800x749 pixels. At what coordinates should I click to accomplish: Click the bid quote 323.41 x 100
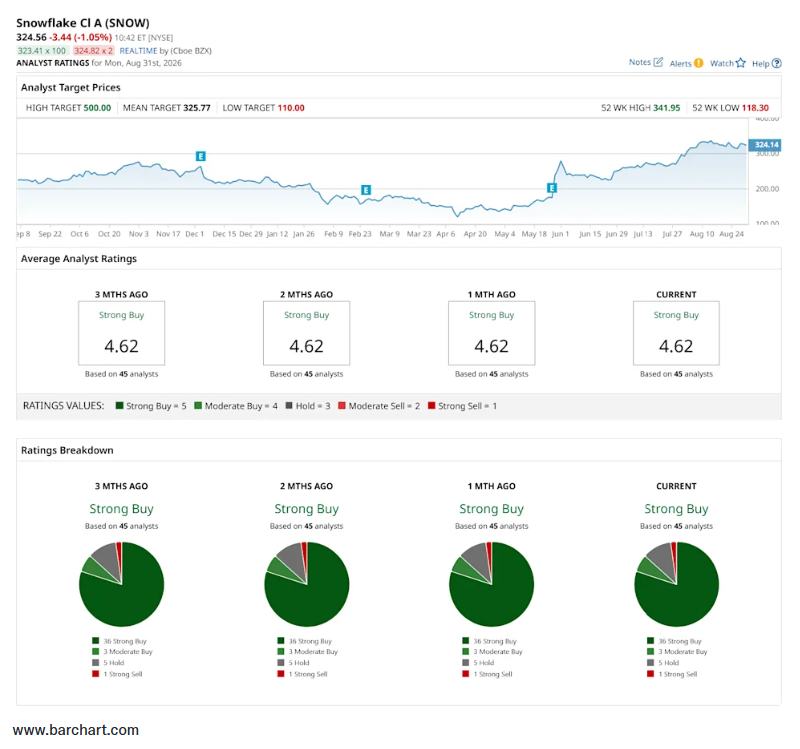click(x=41, y=51)
